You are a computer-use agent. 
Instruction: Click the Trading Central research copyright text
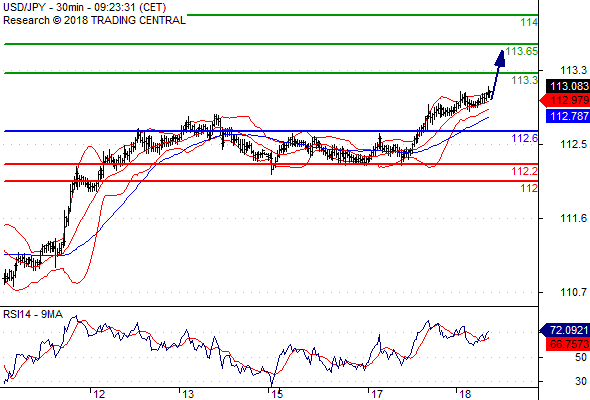tap(94, 20)
